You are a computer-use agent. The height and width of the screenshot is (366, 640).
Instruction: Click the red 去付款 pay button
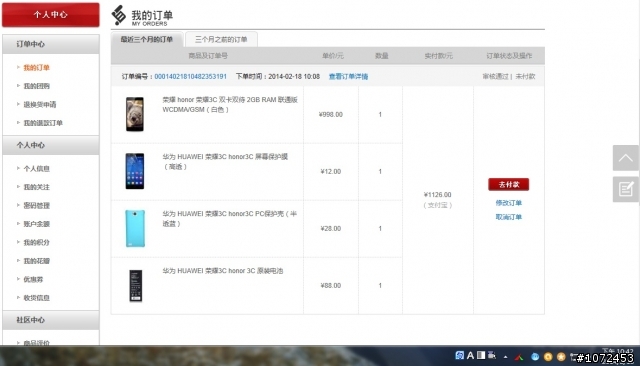coord(509,184)
